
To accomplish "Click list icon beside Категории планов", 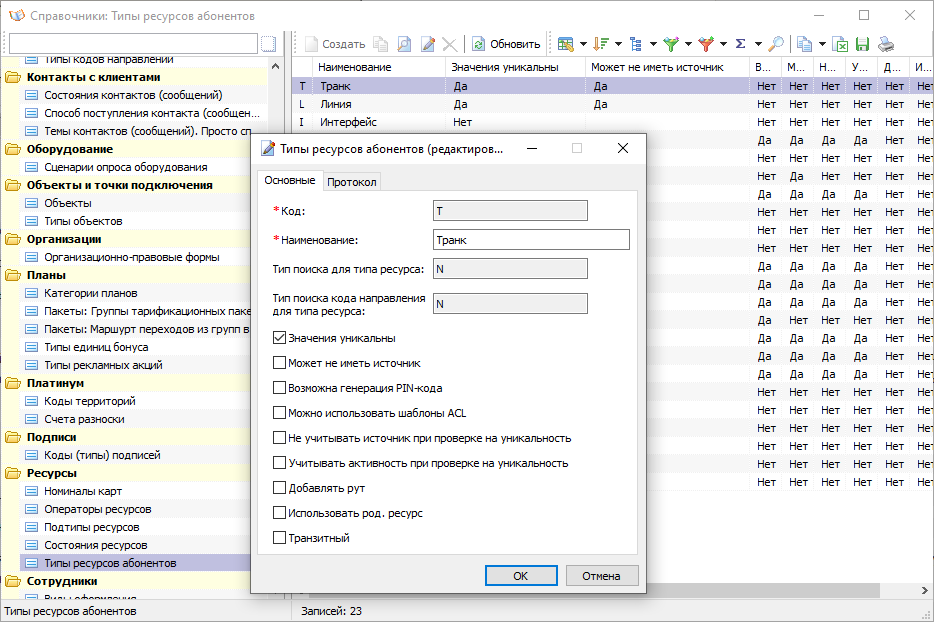I will pyautogui.click(x=32, y=293).
